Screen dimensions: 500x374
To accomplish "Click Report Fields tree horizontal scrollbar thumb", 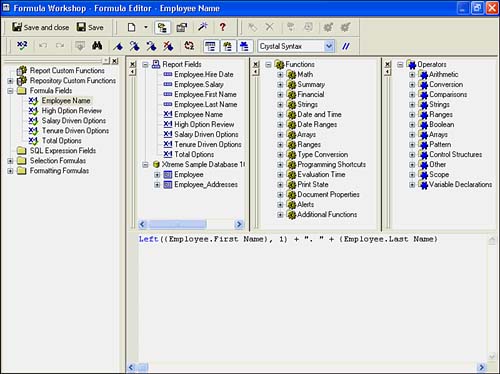I will pos(177,224).
